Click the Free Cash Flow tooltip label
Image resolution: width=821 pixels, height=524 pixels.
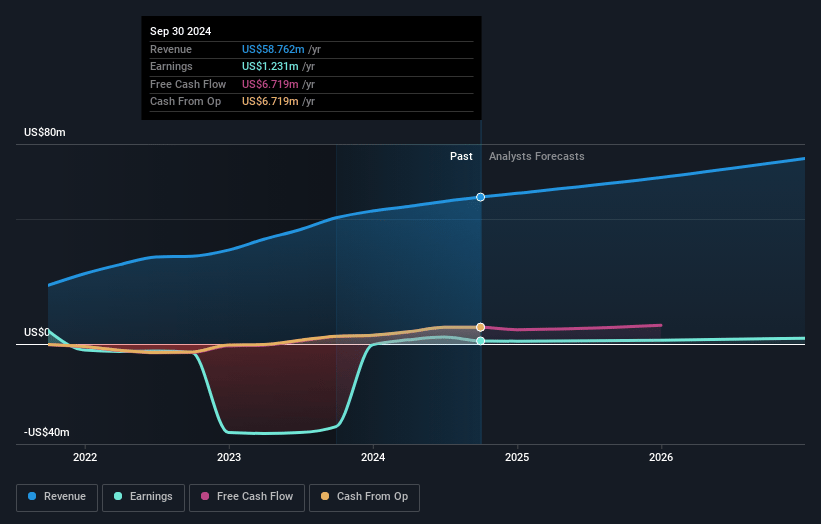[x=188, y=84]
